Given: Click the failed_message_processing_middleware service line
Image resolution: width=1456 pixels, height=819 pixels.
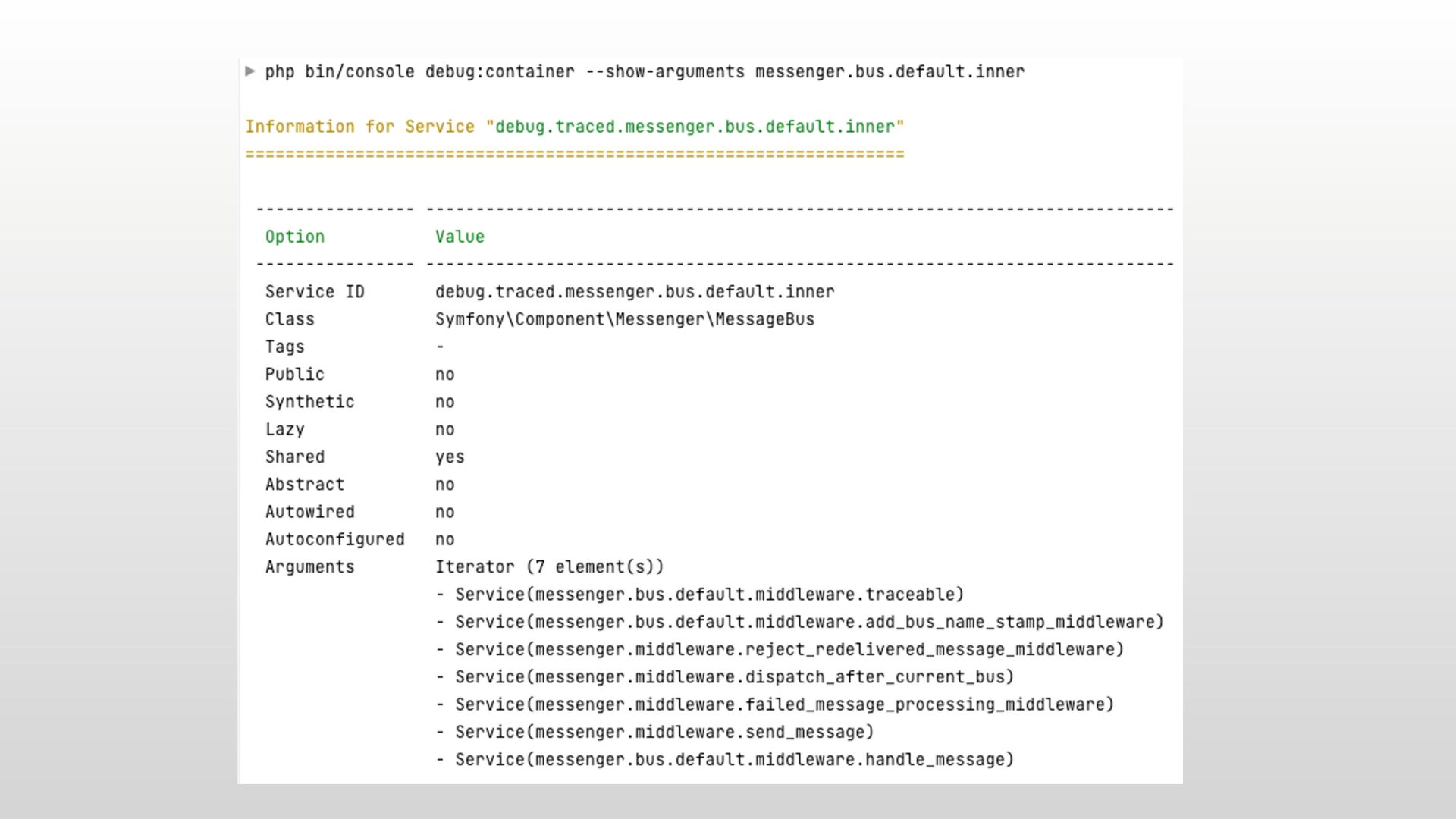Looking at the screenshot, I should coord(784,704).
